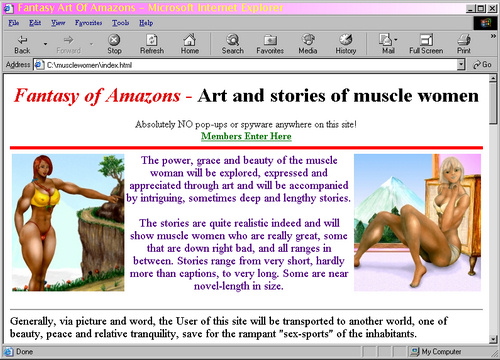The image size is (500, 360).
Task: Open the Help menu
Action: 146,23
